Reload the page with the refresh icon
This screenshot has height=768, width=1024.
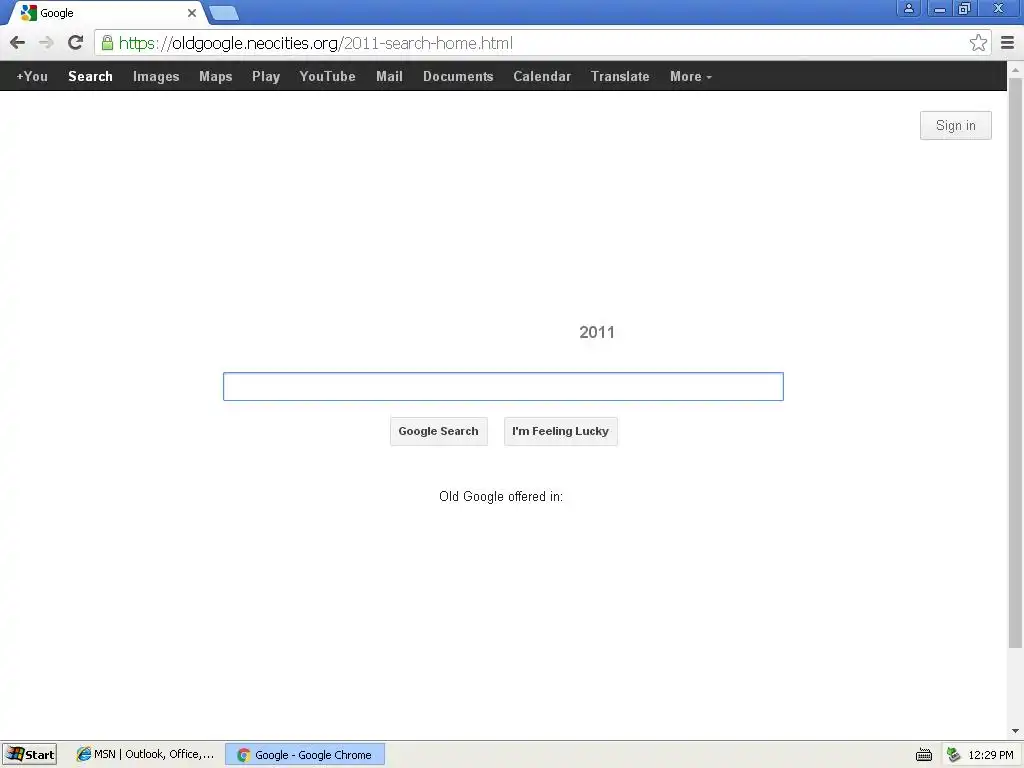click(x=76, y=43)
